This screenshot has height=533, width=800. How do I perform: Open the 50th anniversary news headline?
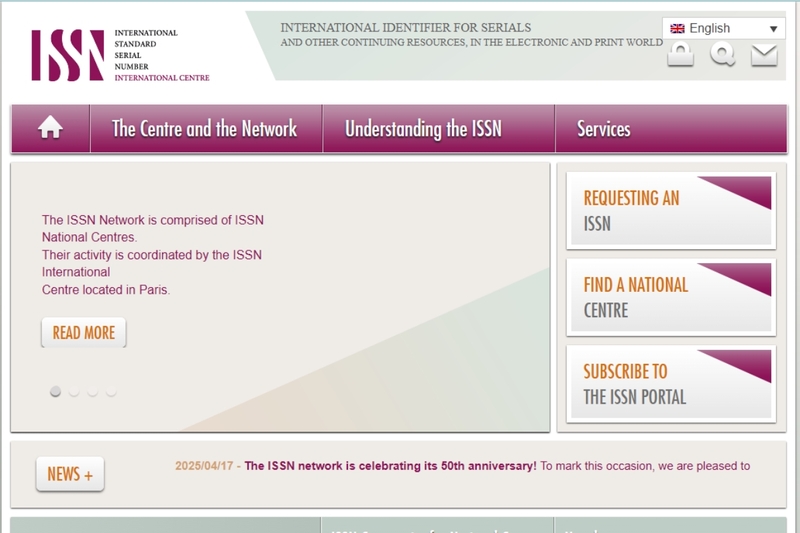[x=390, y=466]
